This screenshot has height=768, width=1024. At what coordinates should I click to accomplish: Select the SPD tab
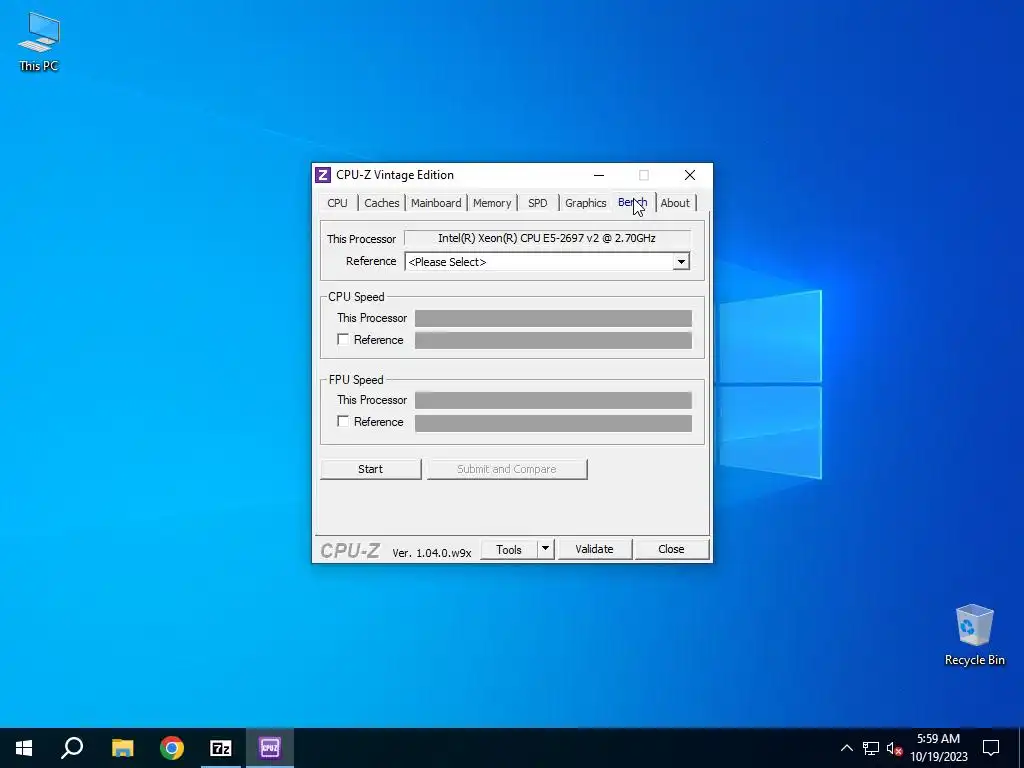(x=537, y=203)
